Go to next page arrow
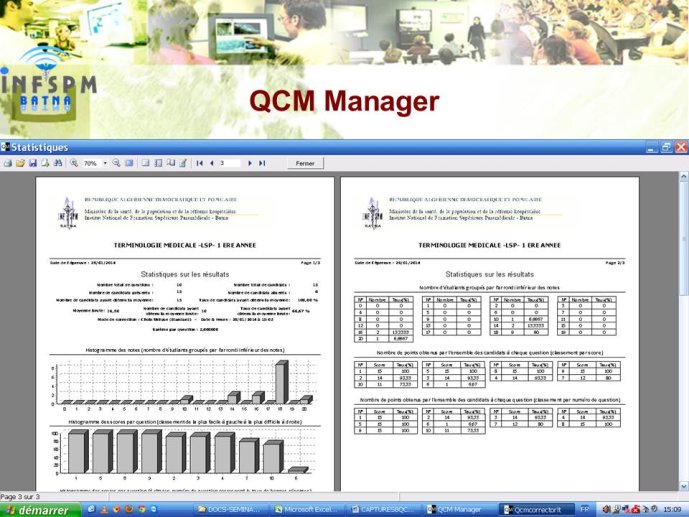The height and width of the screenshot is (517, 689). (250, 163)
